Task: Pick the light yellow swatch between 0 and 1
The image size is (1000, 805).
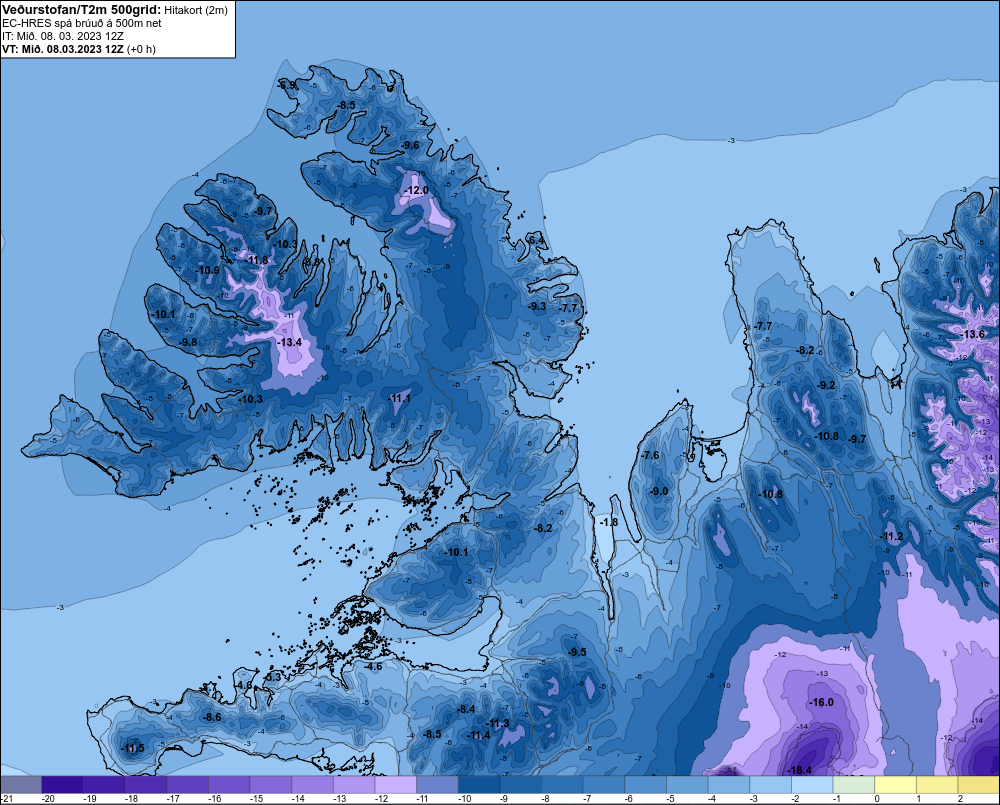Action: (x=895, y=784)
